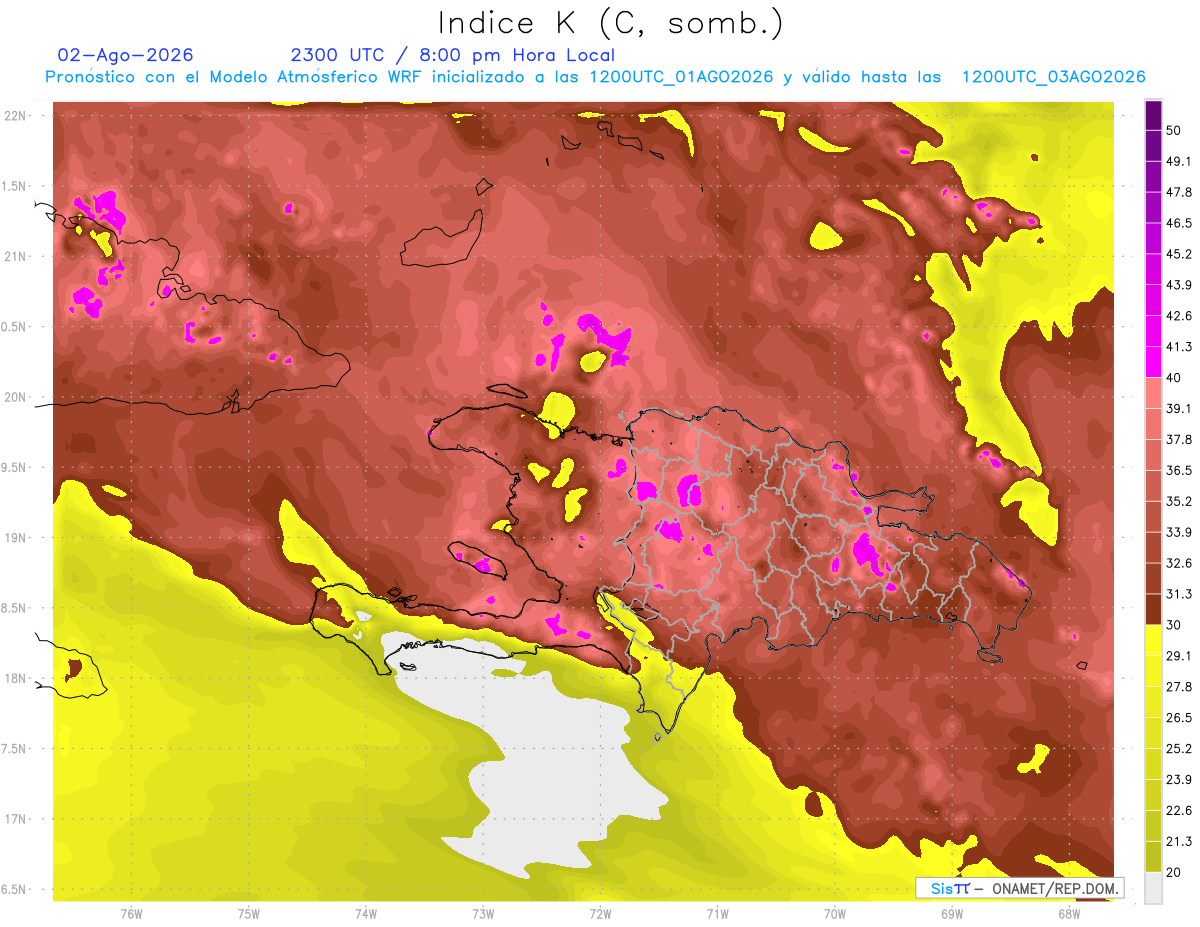Image resolution: width=1200 pixels, height=927 pixels.
Task: Click the colorbar value '21.3'
Action: 1178,842
